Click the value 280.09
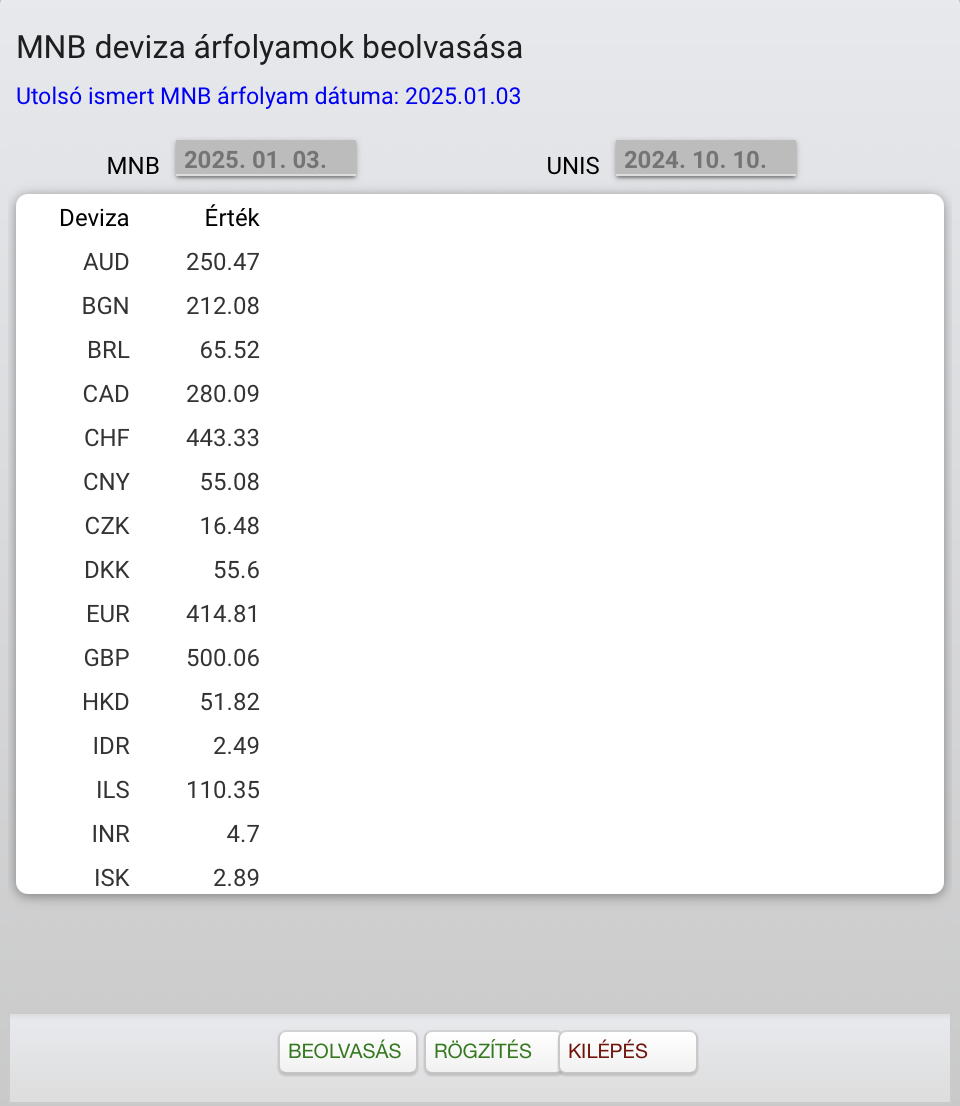The image size is (960, 1106). [223, 394]
